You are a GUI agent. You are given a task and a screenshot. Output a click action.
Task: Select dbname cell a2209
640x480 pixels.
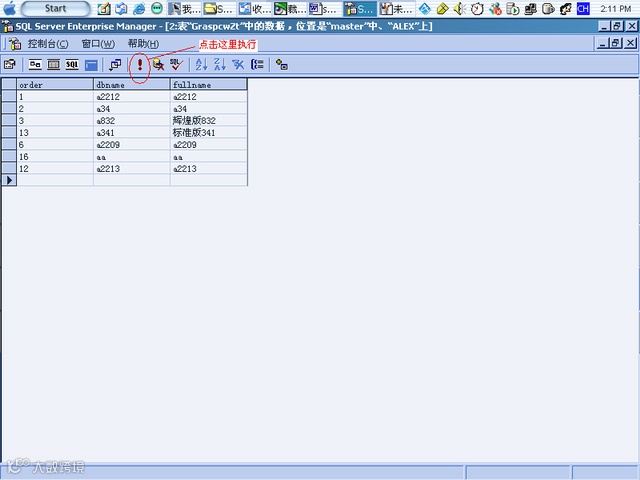(131, 144)
